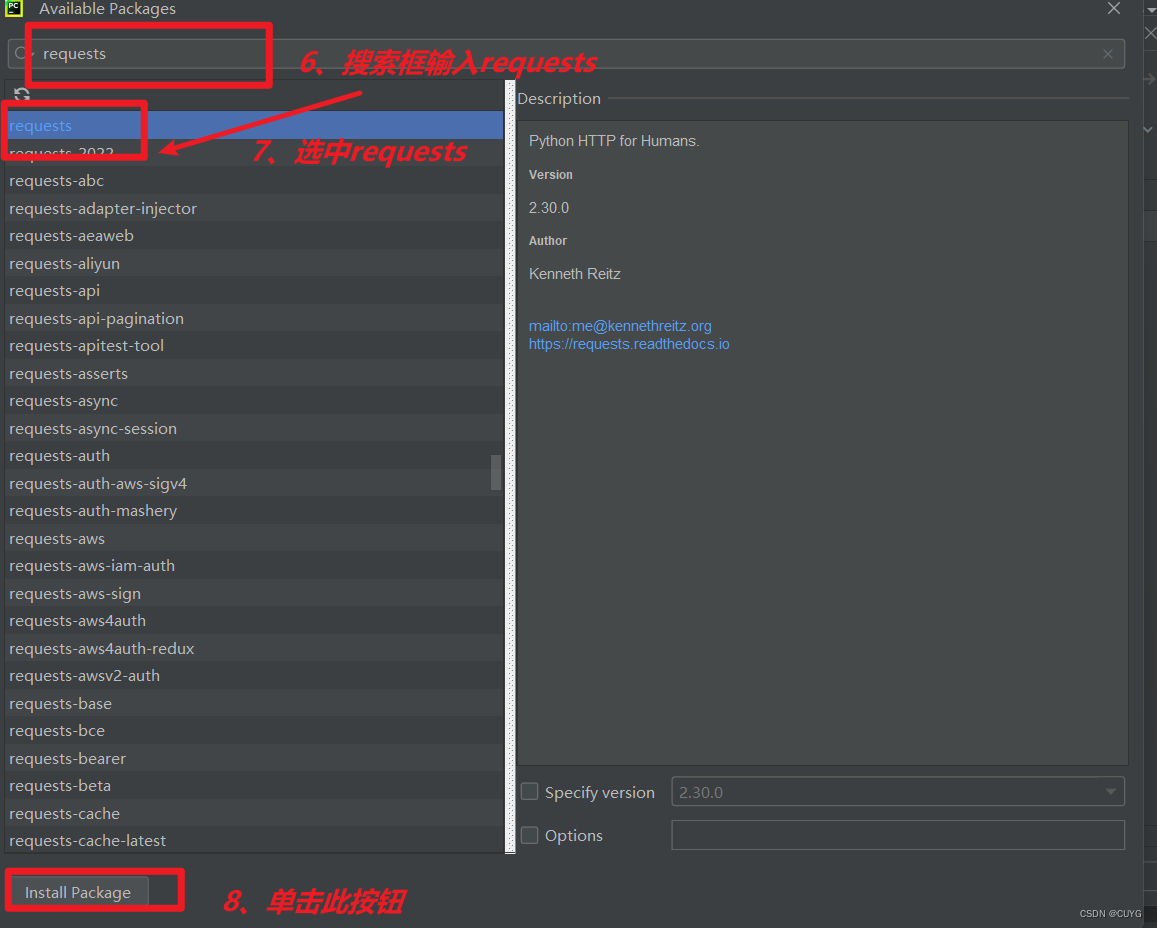Enable the Options checkbox
1157x928 pixels.
[x=529, y=835]
